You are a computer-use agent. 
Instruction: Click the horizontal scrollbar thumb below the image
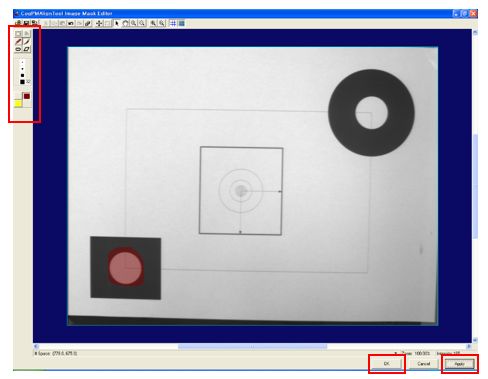(x=252, y=346)
